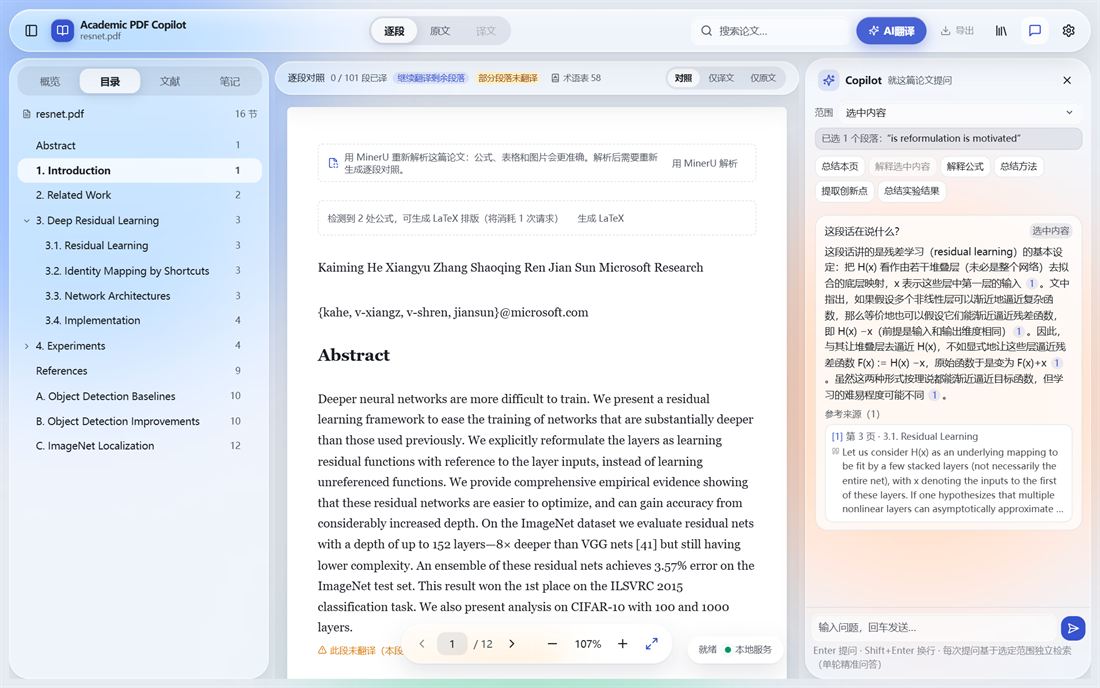Click the 导出 export button
The height and width of the screenshot is (688, 1100).
(957, 30)
